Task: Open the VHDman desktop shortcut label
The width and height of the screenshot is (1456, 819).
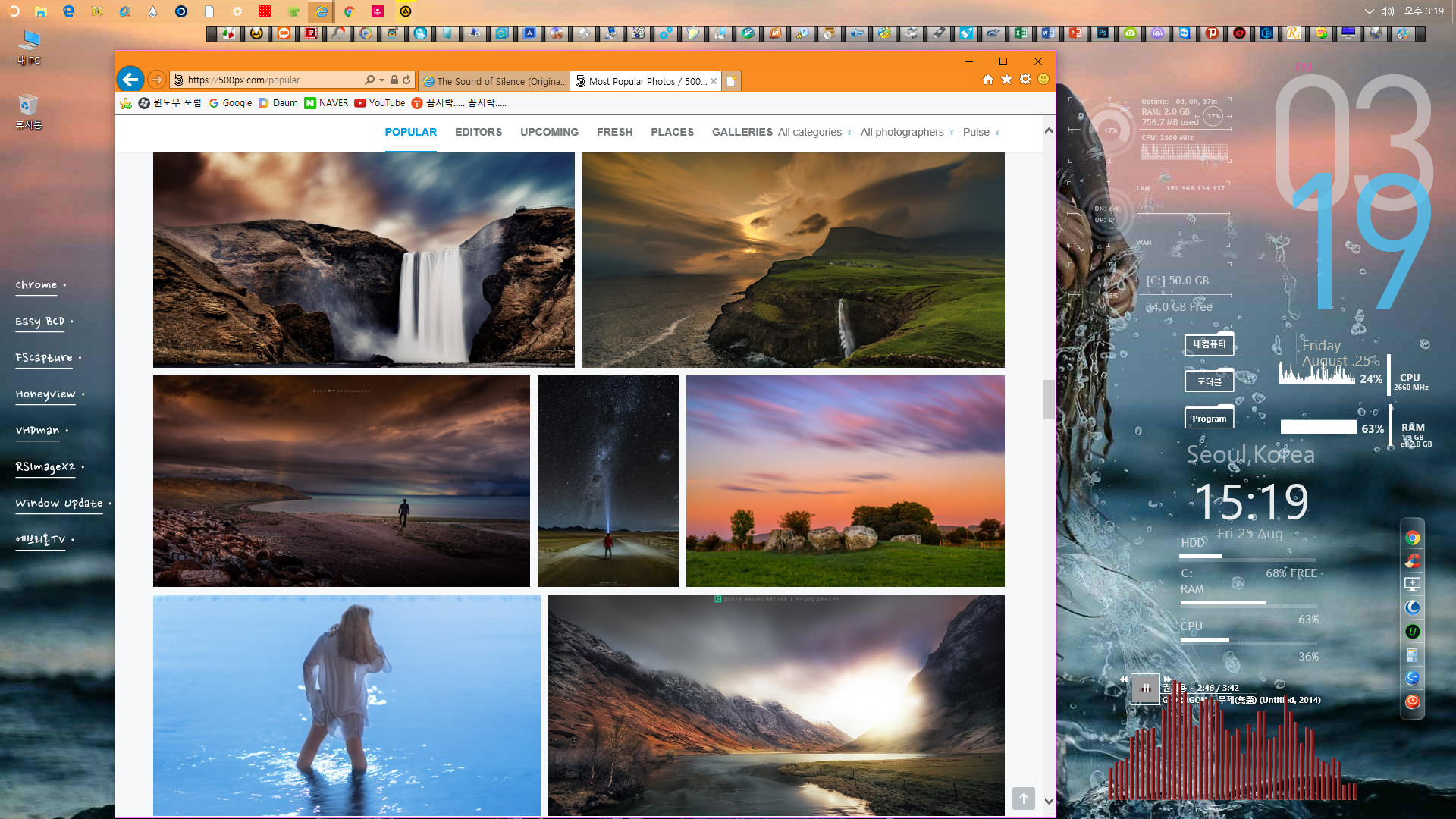Action: (37, 431)
